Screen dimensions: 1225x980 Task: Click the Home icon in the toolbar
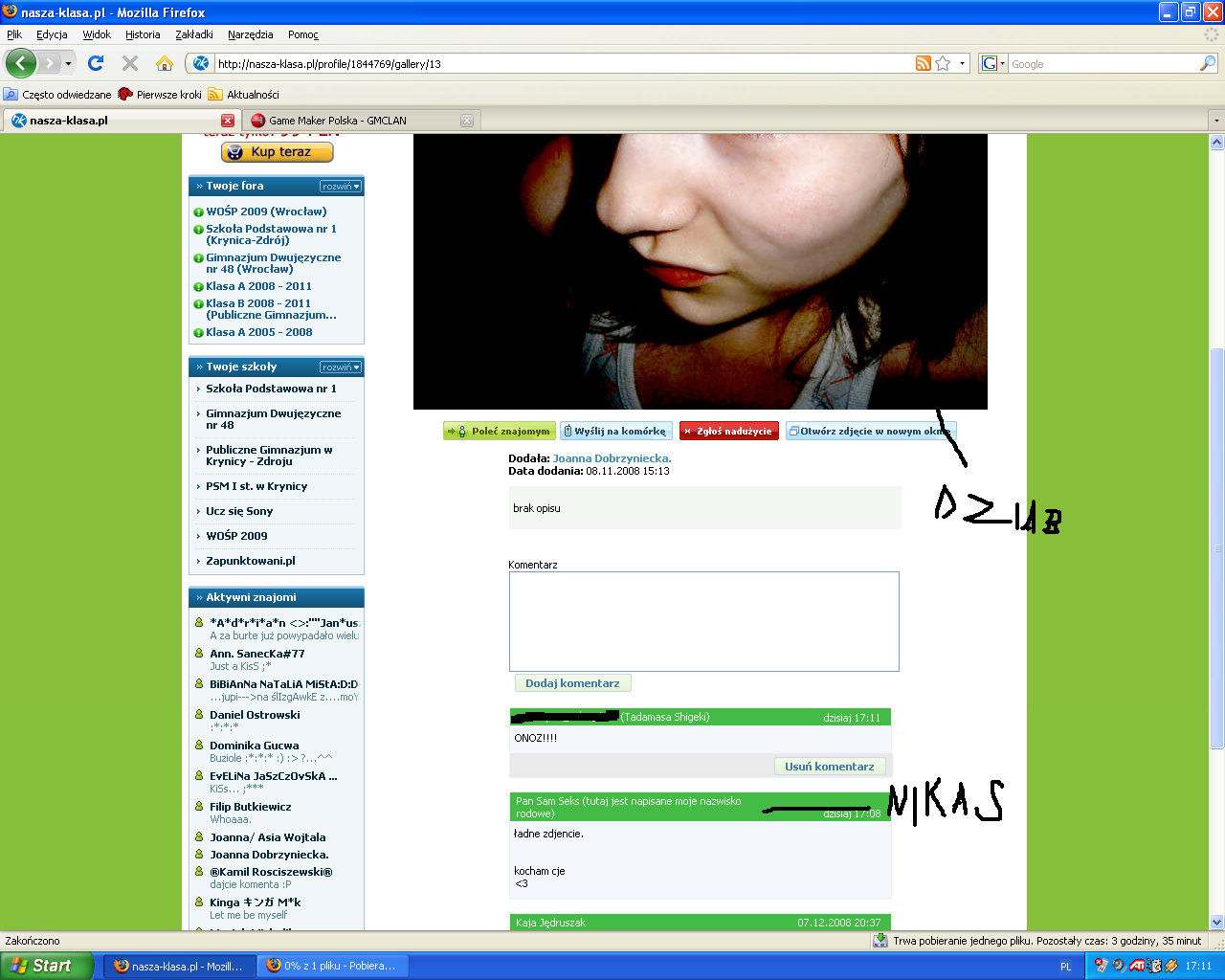click(x=165, y=63)
